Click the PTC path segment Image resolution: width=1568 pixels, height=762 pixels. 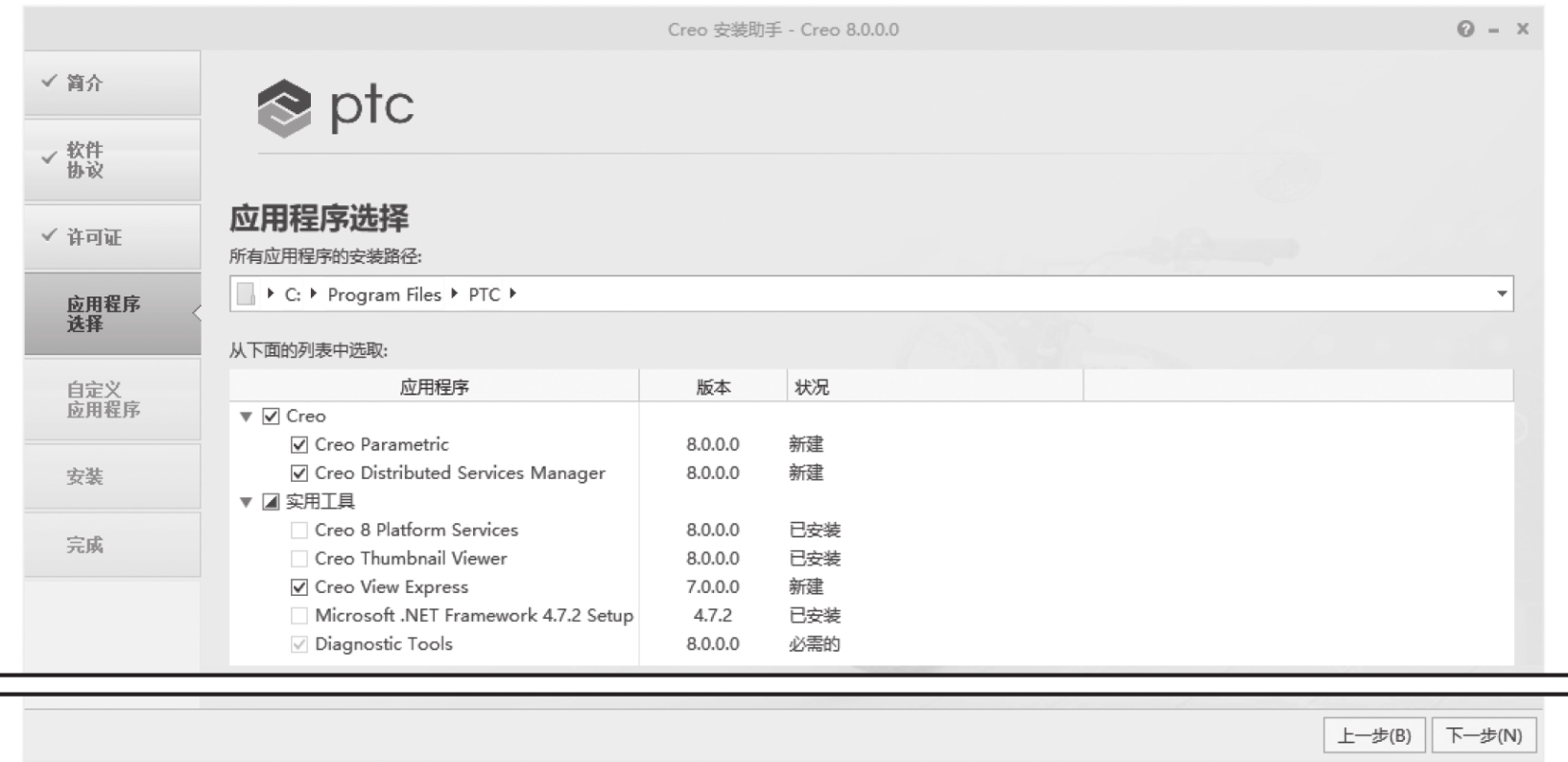[x=484, y=295]
